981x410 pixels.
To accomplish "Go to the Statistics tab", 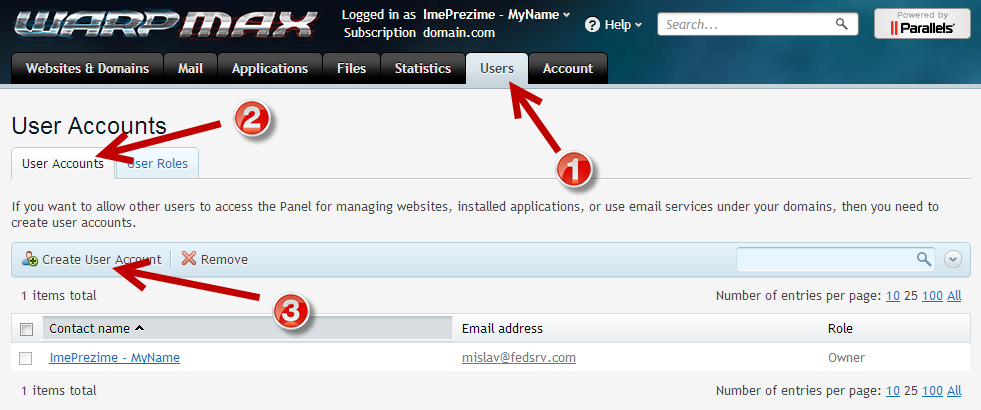I will coord(422,69).
